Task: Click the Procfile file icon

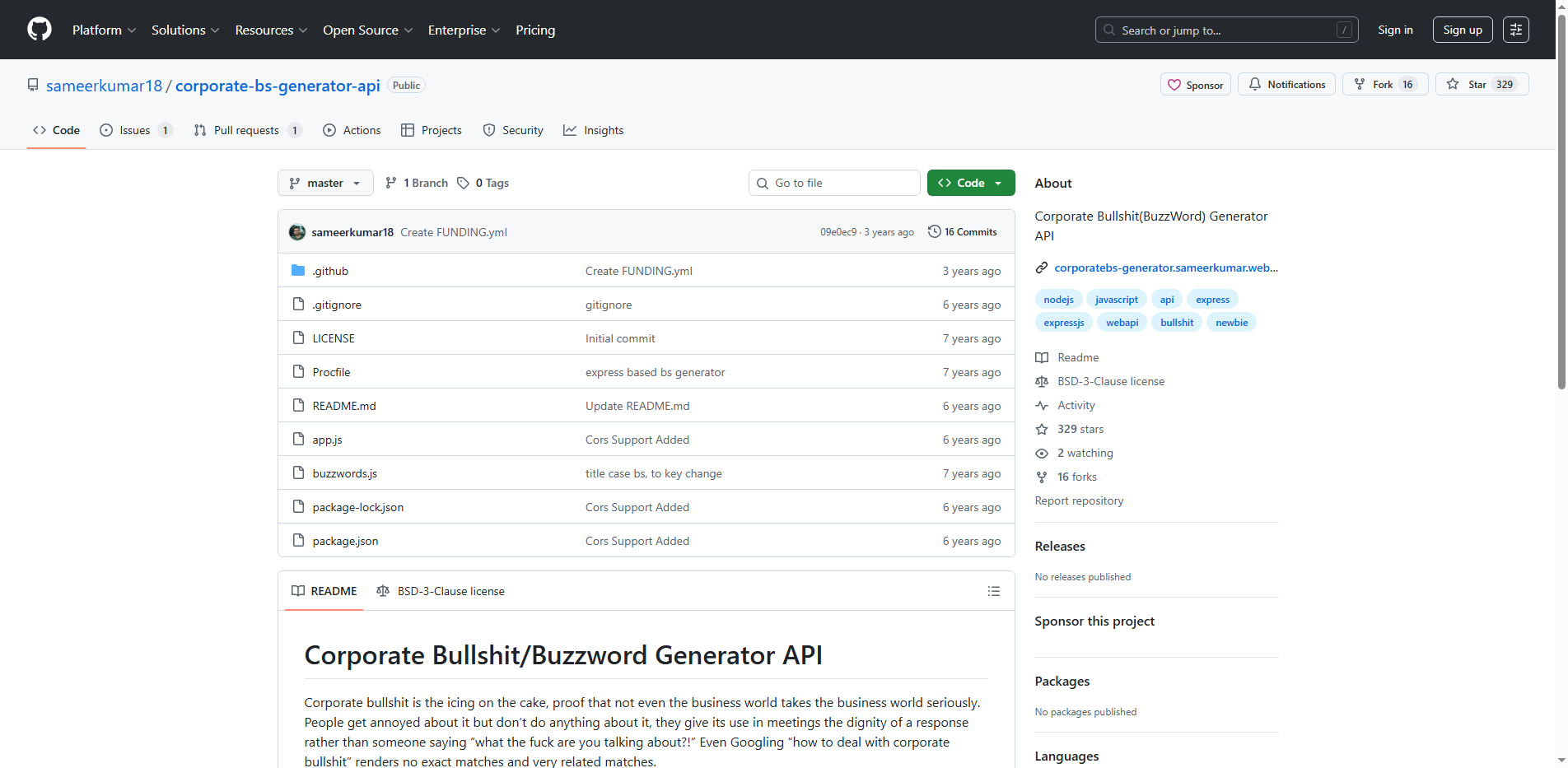Action: point(298,371)
